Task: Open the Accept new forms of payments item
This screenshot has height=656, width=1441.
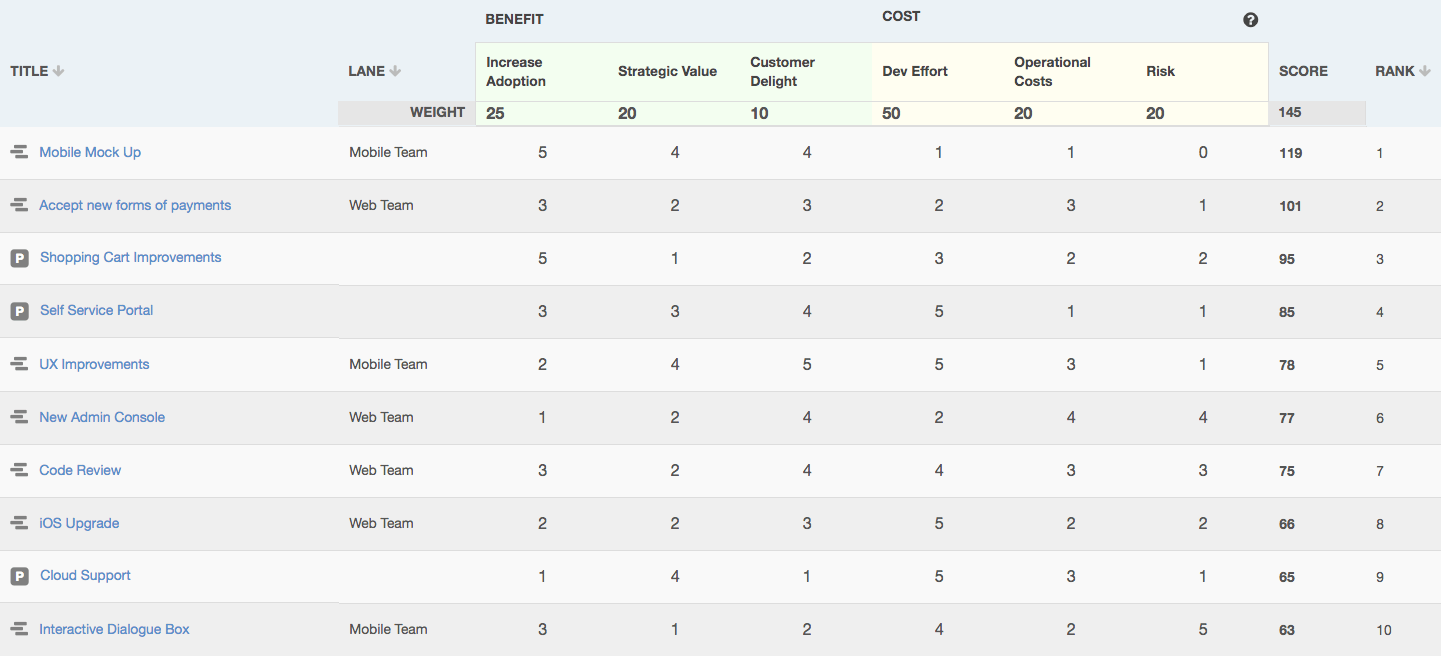Action: (x=134, y=204)
